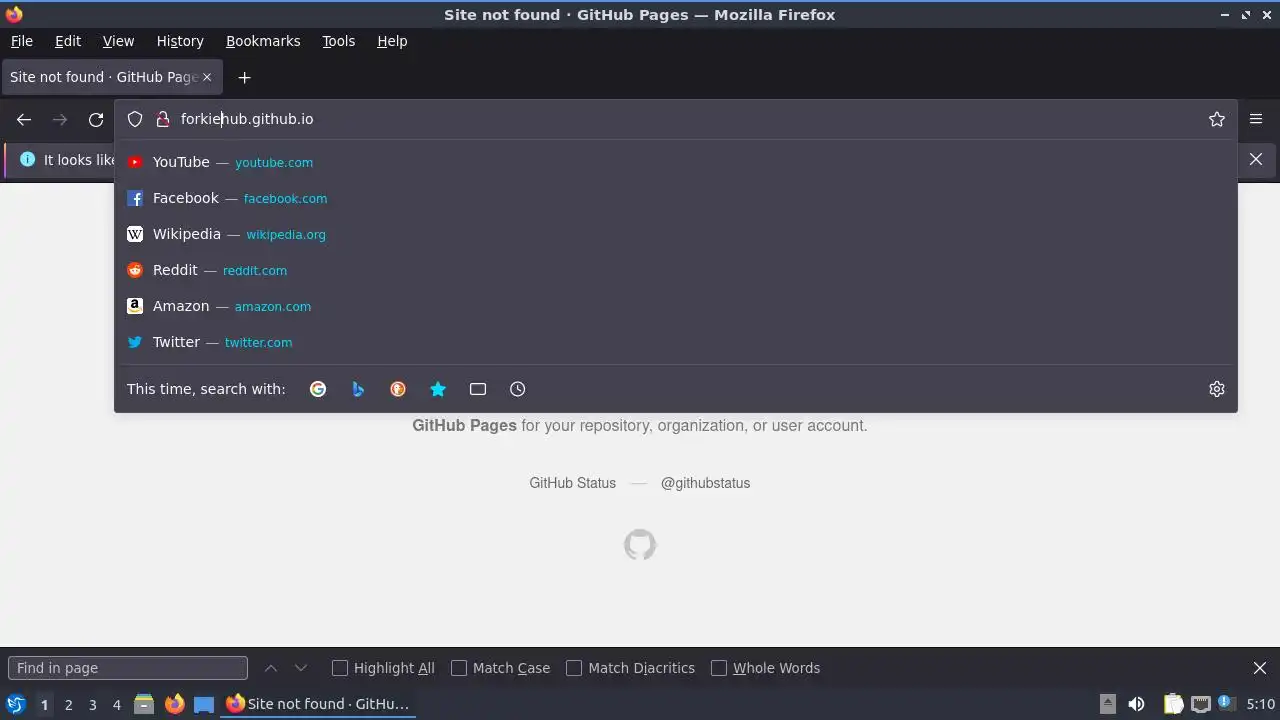The width and height of the screenshot is (1280, 720).
Task: Select Firefox window in the taskbar
Action: coord(318,704)
